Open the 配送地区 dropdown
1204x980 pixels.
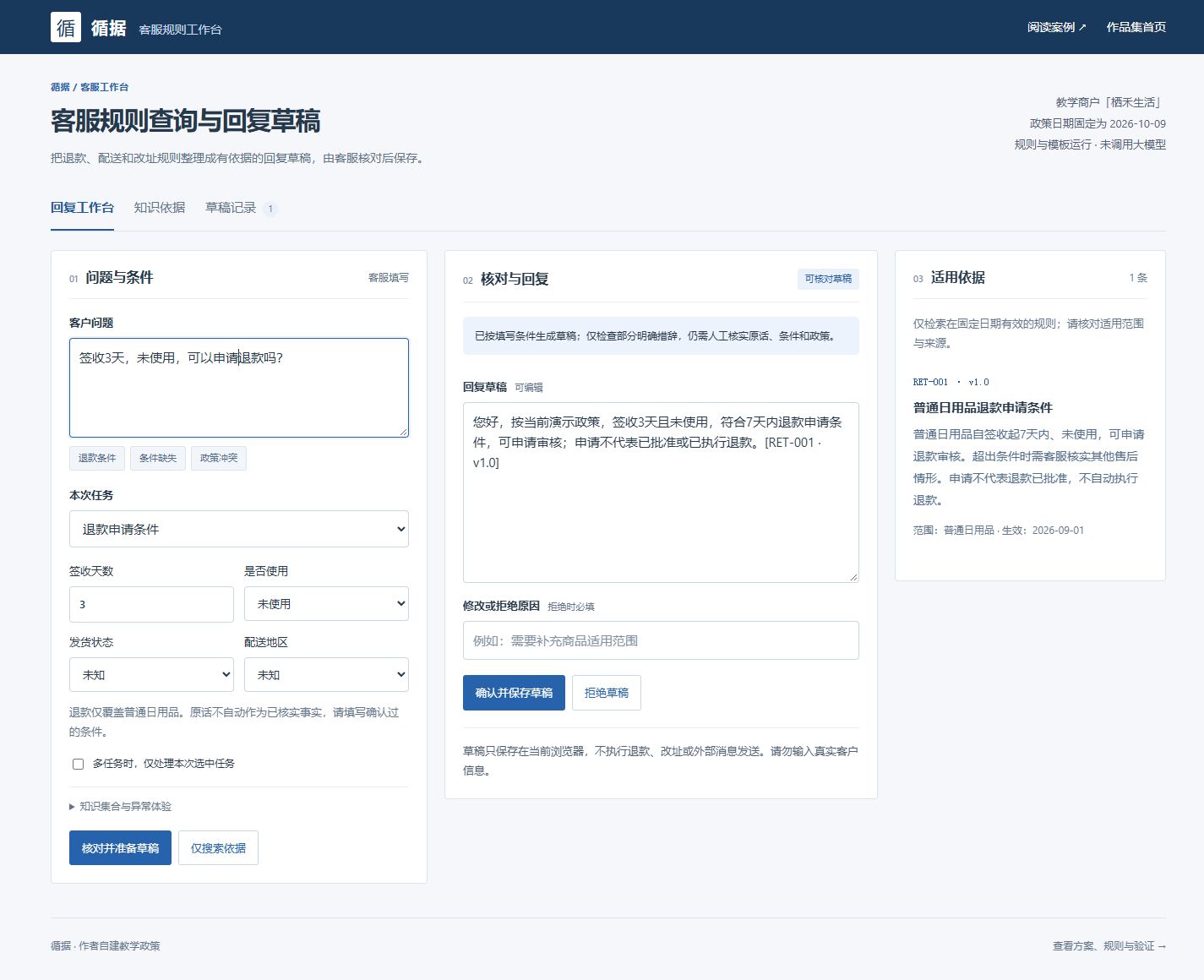(x=326, y=675)
